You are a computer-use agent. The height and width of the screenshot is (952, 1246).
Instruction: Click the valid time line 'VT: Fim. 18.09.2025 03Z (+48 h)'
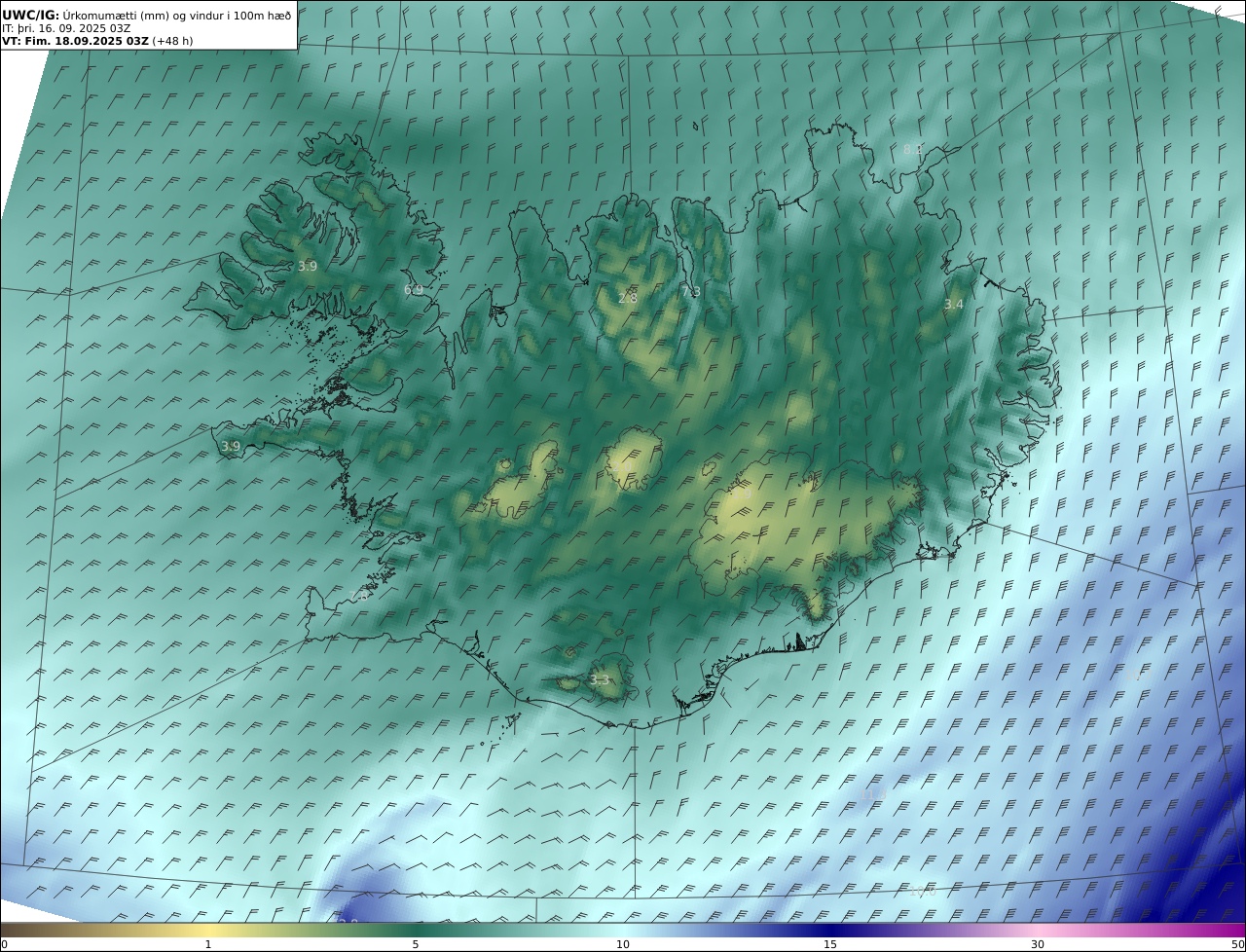[97, 41]
